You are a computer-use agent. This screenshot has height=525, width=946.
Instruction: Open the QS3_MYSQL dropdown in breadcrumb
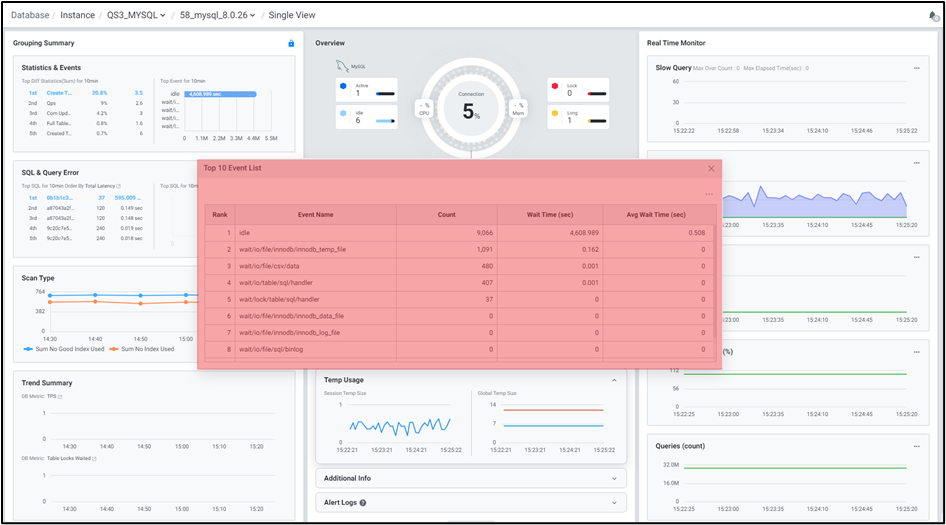point(137,16)
